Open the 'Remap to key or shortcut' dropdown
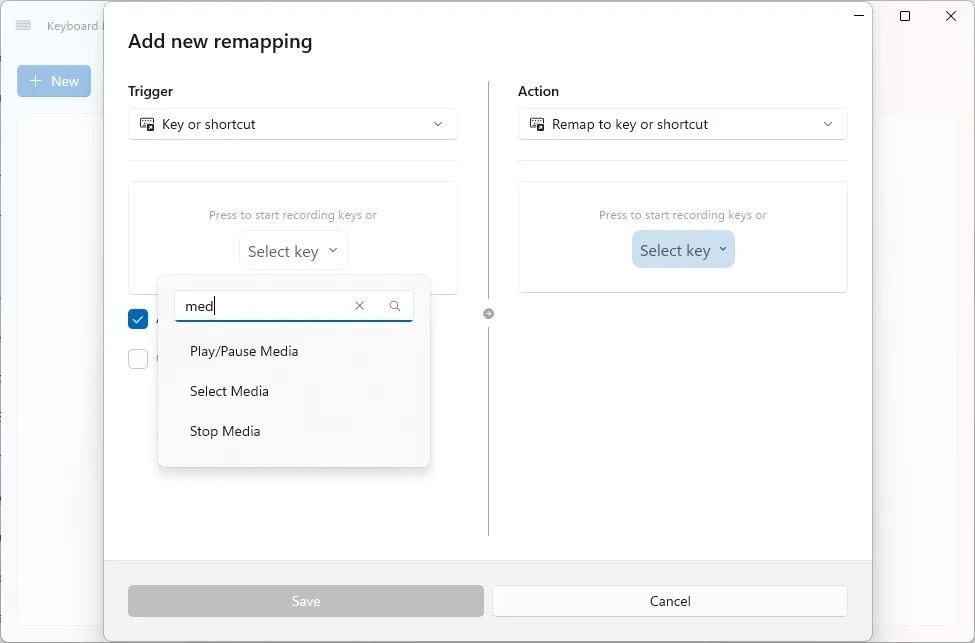Screen dimensions: 975x643 coord(683,124)
